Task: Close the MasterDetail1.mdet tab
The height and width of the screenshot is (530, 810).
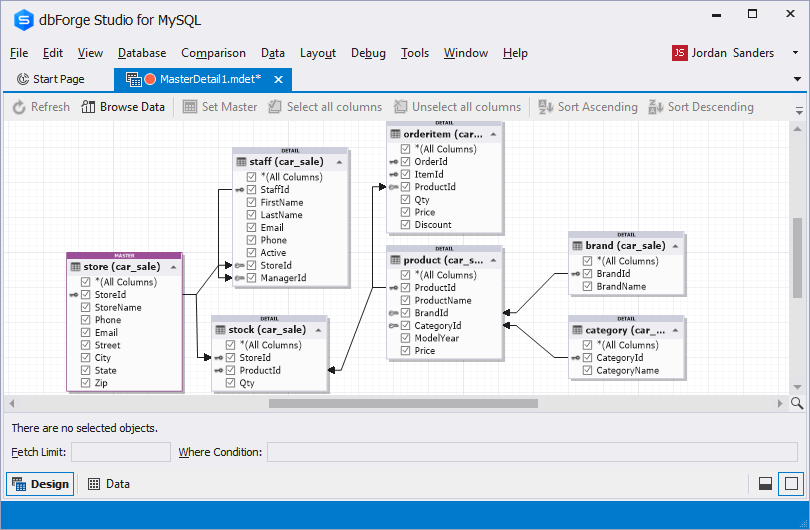Action: pos(278,79)
